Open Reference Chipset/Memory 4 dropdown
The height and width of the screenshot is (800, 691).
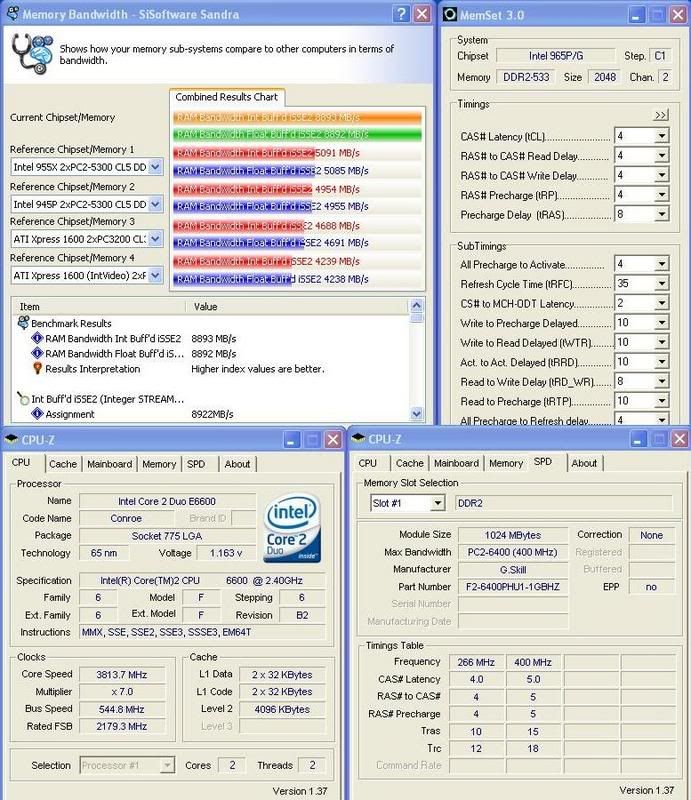tap(156, 275)
